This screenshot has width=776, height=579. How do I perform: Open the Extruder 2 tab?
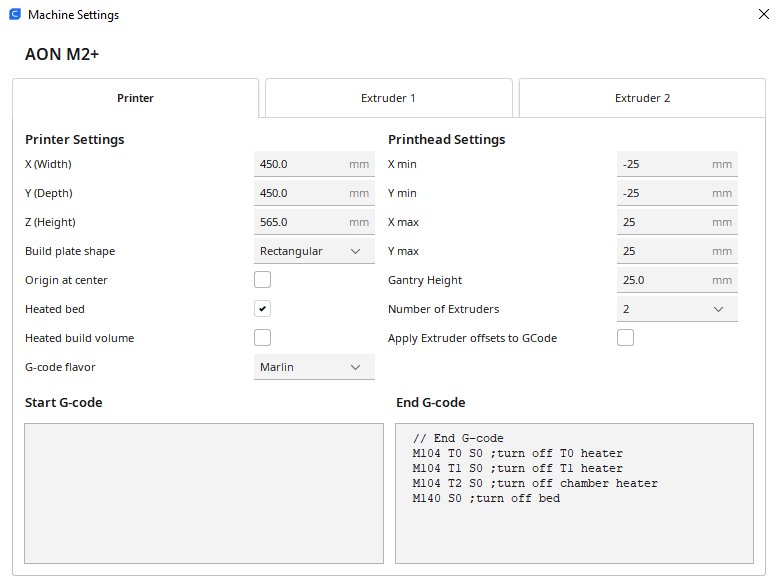pos(642,98)
